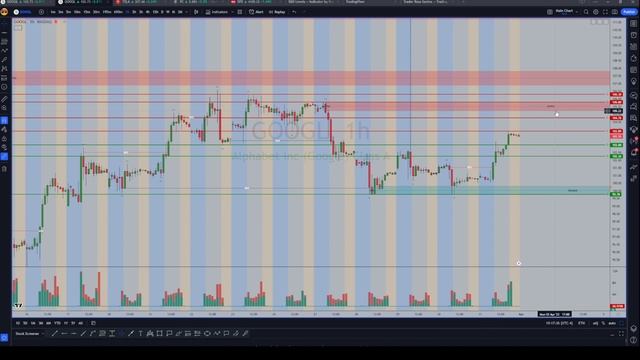640x360 pixels.
Task: Select the teal demand zone rectangle
Action: [x=491, y=190]
